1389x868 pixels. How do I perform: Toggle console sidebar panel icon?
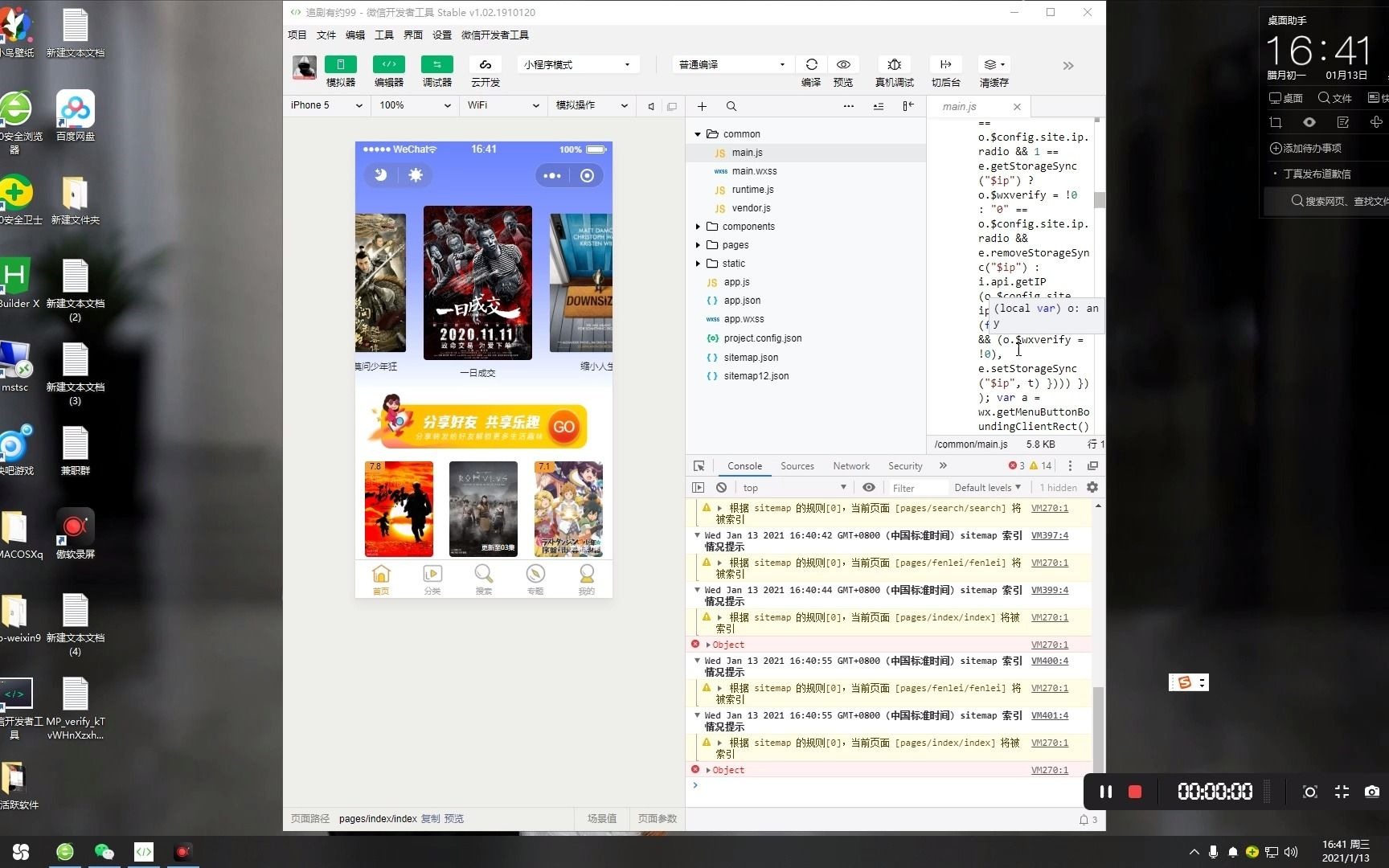point(698,488)
